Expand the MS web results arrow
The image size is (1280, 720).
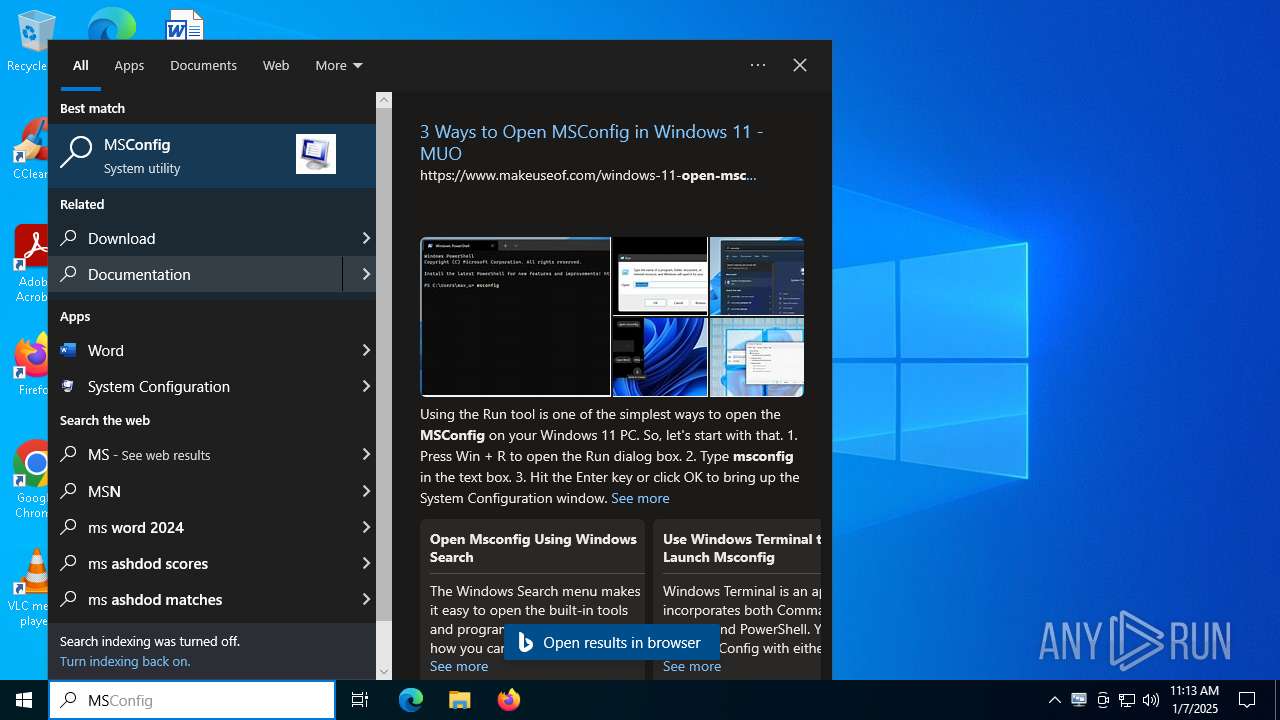[366, 455]
